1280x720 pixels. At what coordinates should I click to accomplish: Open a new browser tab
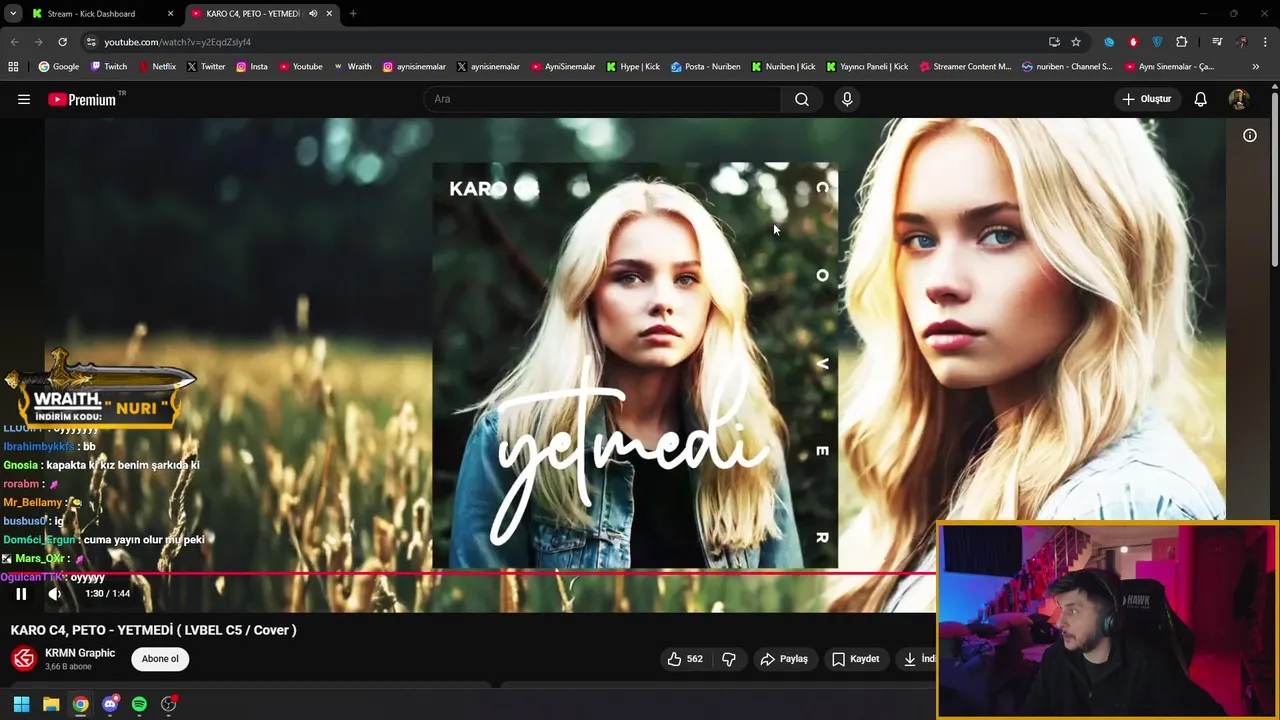coord(353,13)
